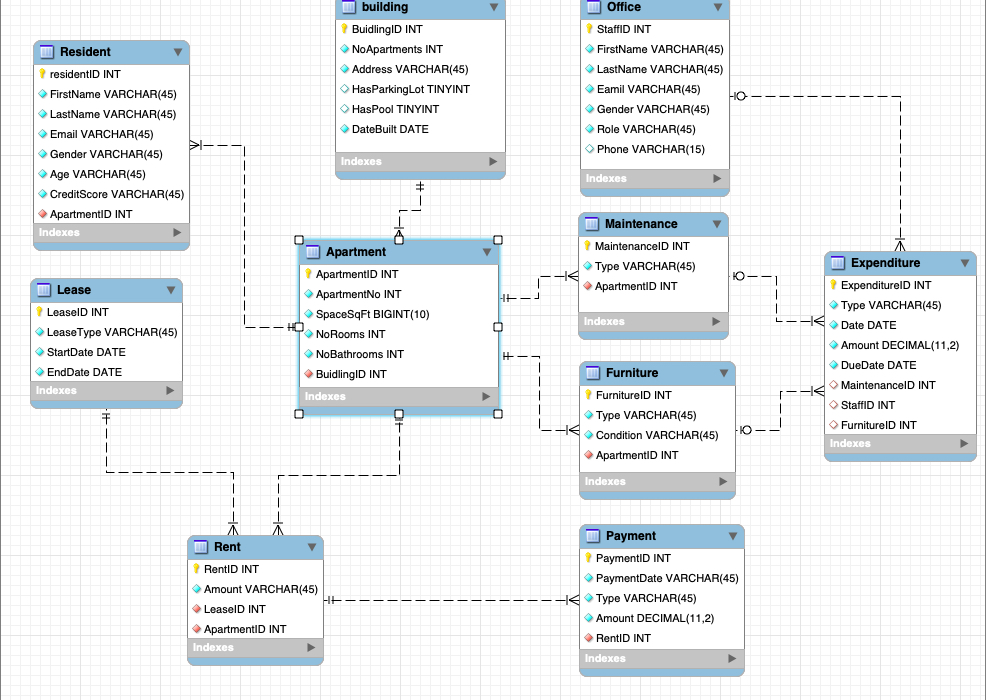Image resolution: width=986 pixels, height=700 pixels.
Task: Select 'Eamil VARCHAR(45)' column in Office
Action: pyautogui.click(x=655, y=89)
